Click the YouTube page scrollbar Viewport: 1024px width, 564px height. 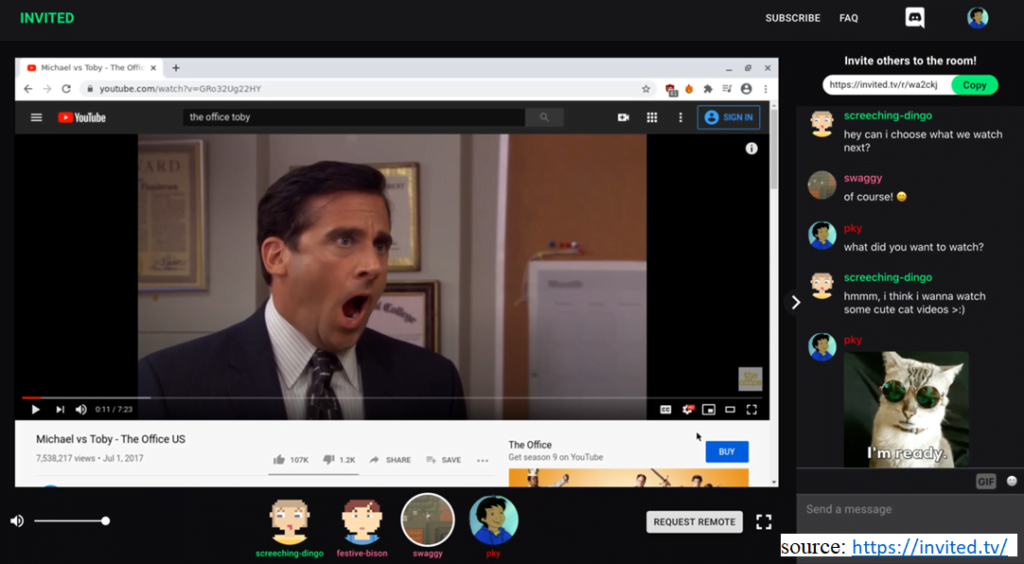774,149
